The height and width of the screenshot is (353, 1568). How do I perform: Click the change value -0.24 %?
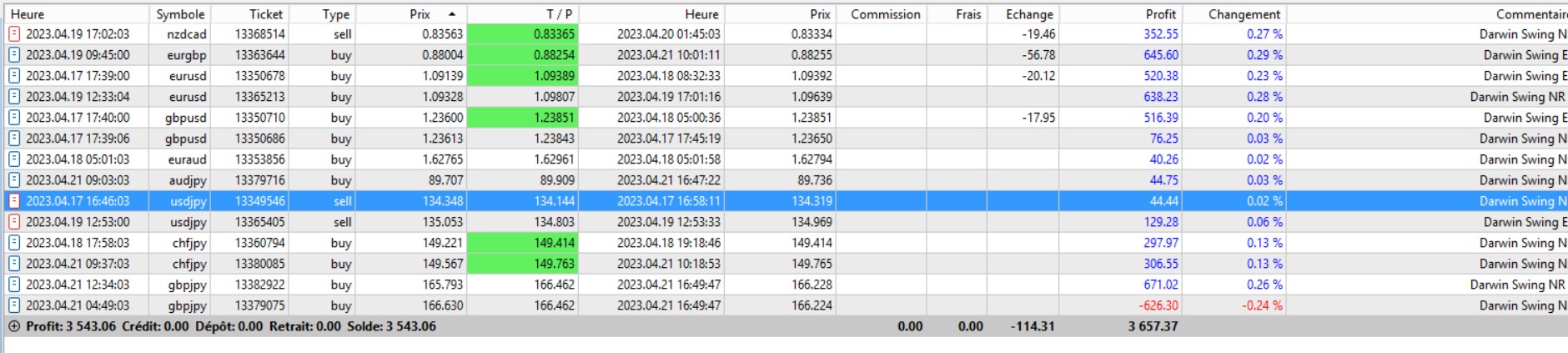1263,305
